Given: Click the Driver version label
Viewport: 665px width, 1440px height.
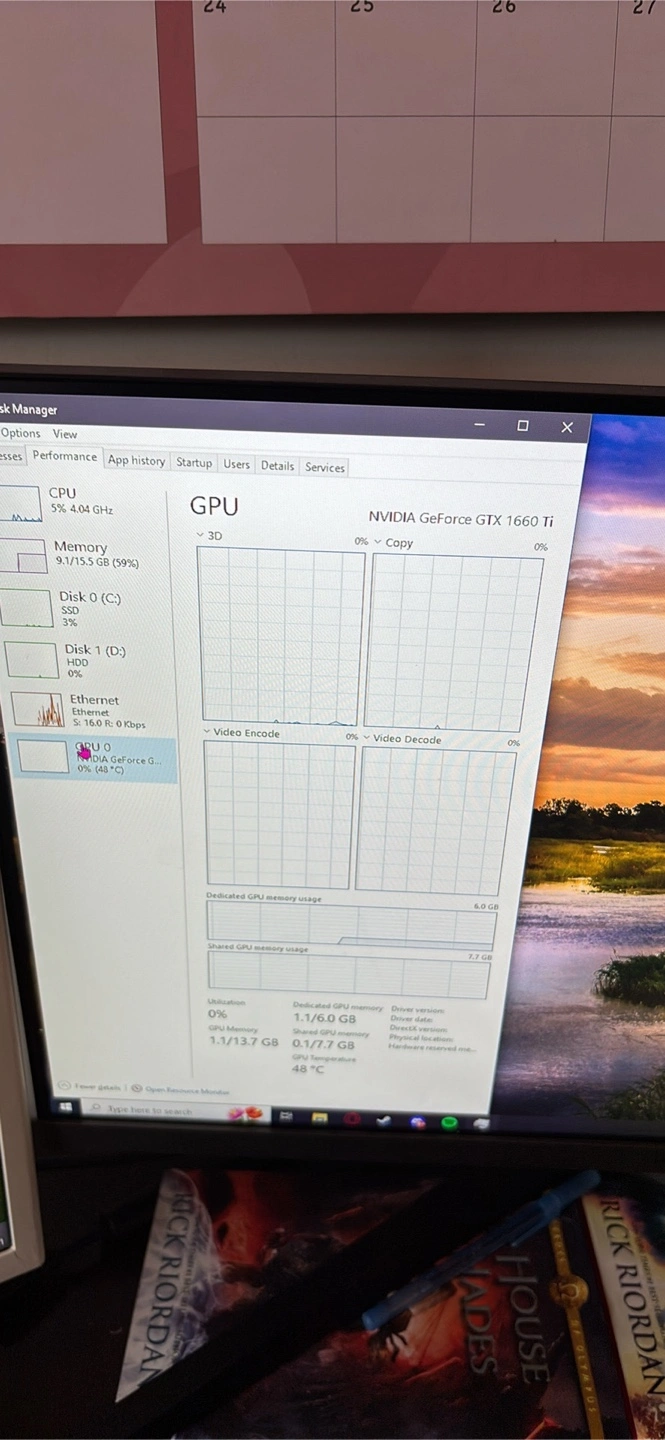Looking at the screenshot, I should coord(416,1009).
